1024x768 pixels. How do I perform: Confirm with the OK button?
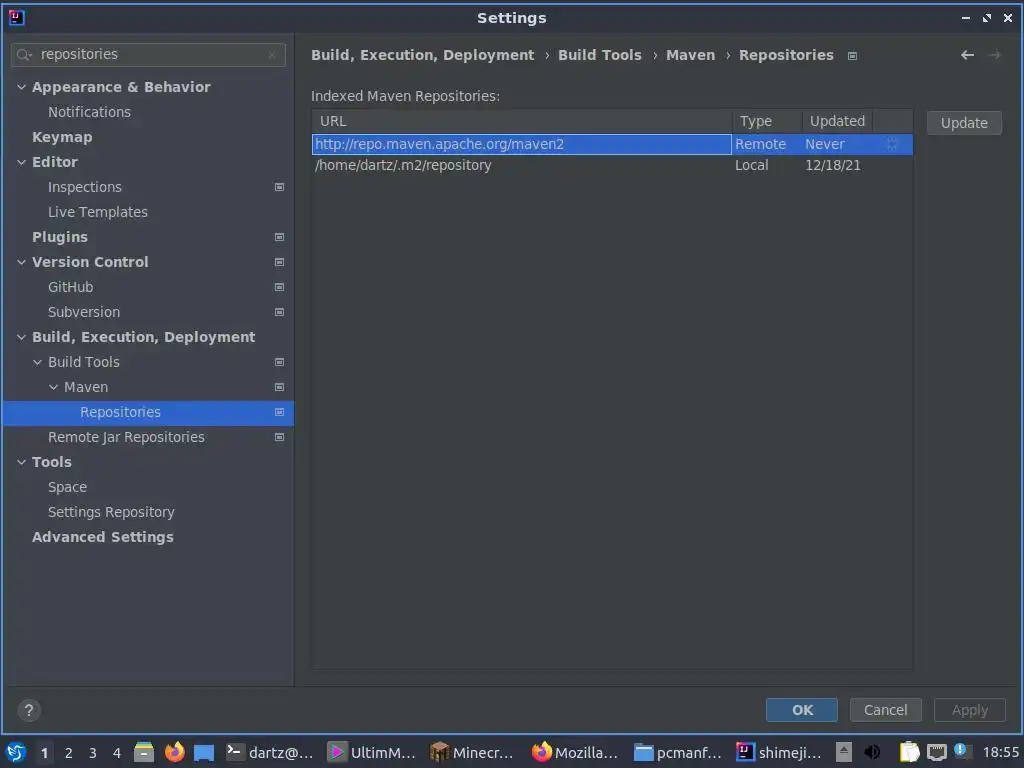[802, 710]
